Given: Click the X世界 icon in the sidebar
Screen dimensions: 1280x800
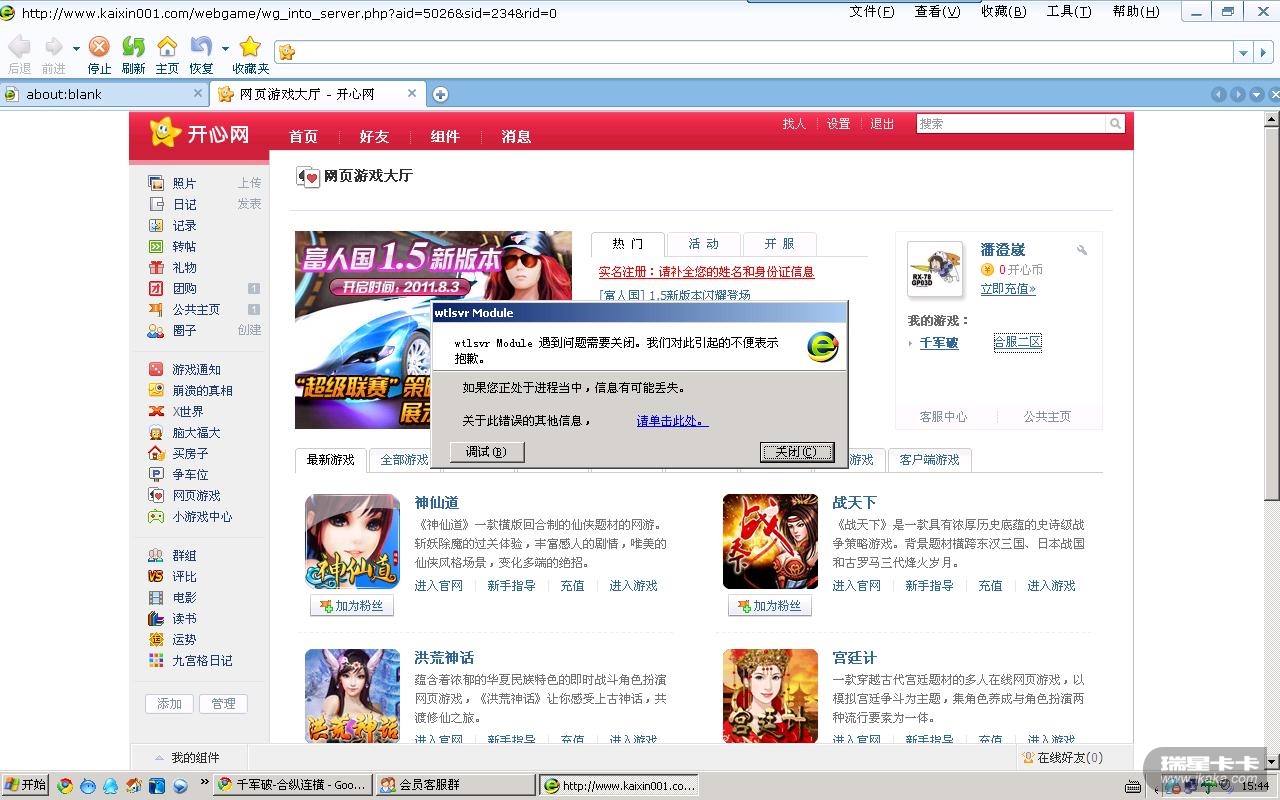Looking at the screenshot, I should [156, 411].
